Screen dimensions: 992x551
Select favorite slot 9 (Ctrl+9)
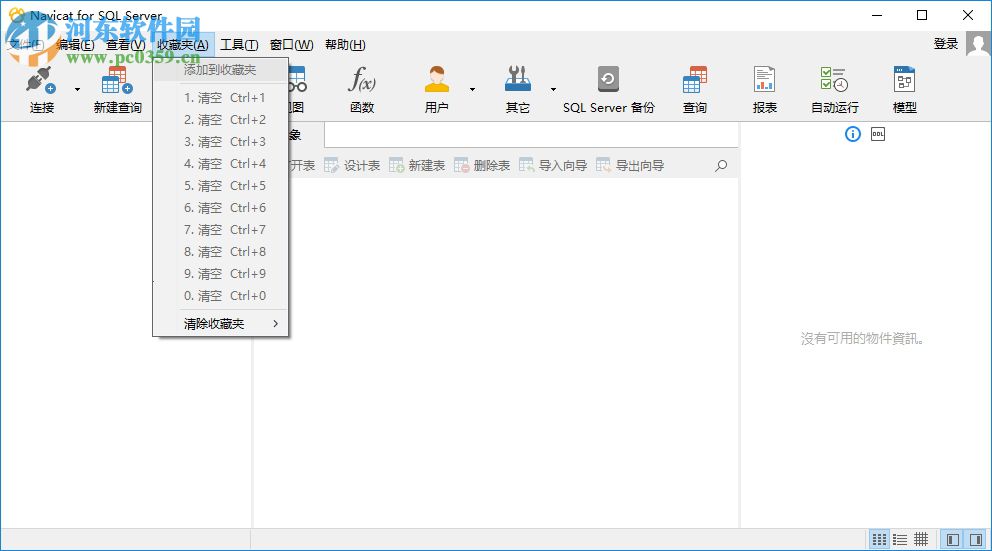220,274
